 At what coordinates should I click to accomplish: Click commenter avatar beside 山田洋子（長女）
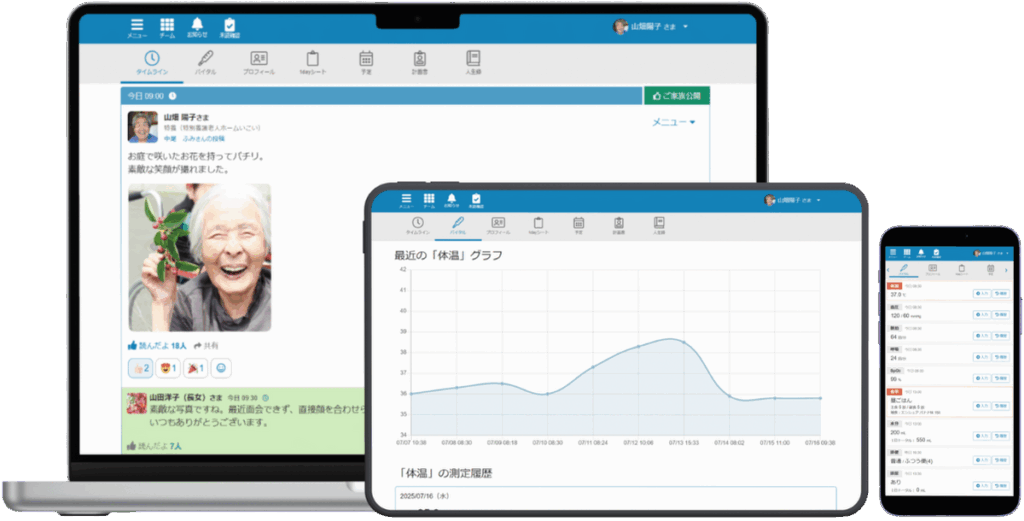coord(136,403)
